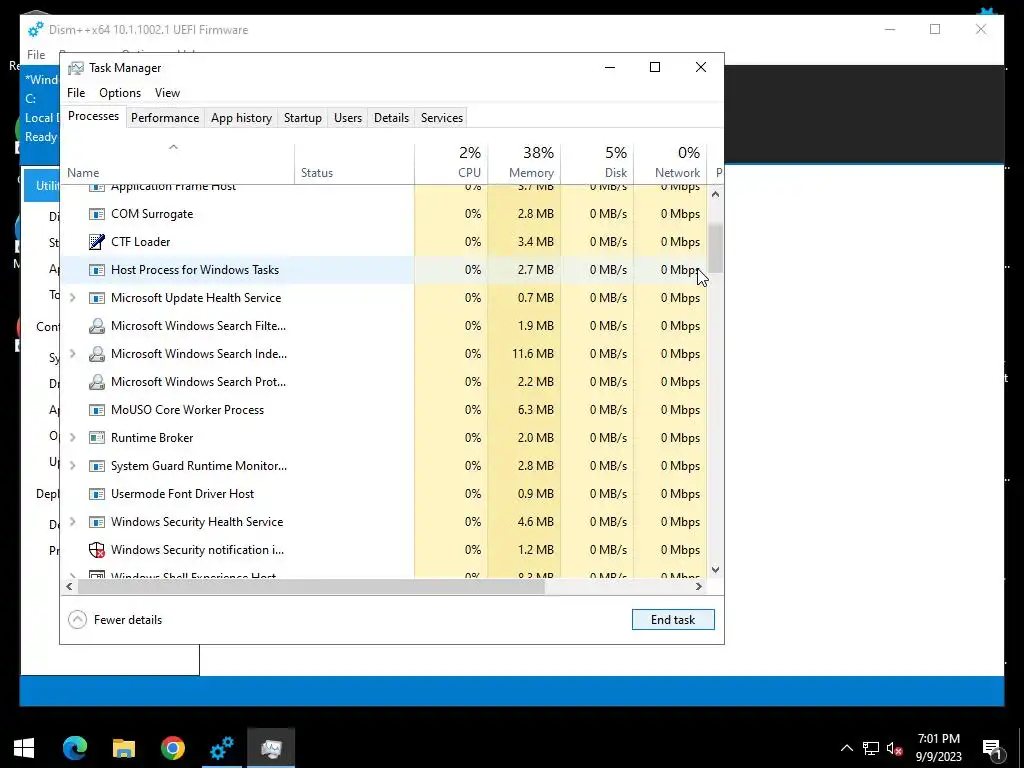Expand the Windows Security Health Service row

pyautogui.click(x=72, y=522)
